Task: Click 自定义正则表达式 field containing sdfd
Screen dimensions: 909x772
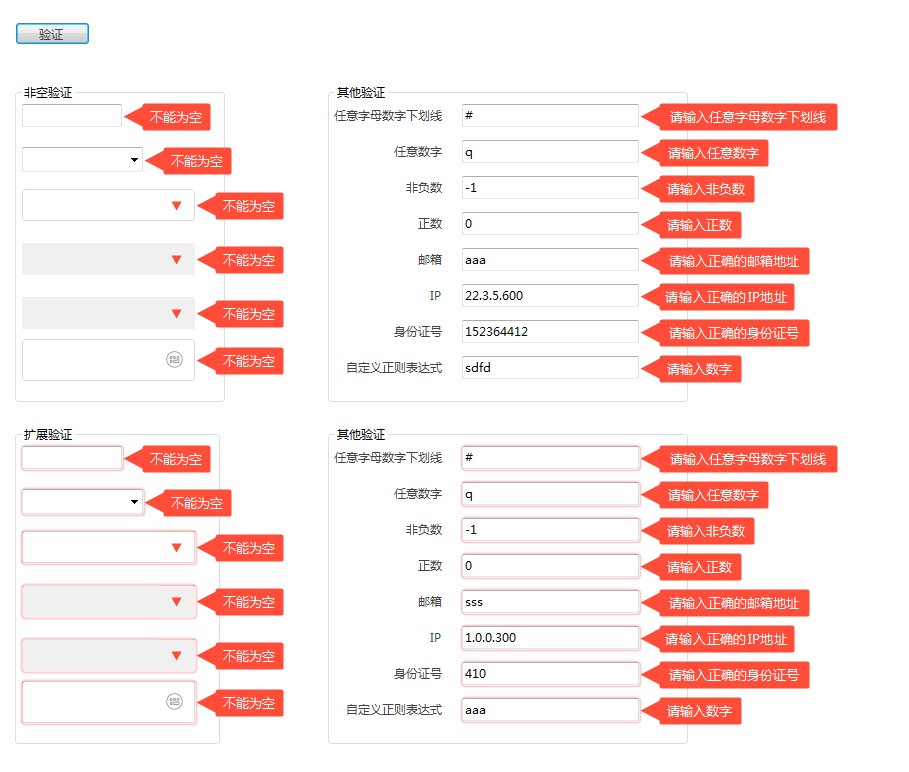Action: (x=550, y=367)
